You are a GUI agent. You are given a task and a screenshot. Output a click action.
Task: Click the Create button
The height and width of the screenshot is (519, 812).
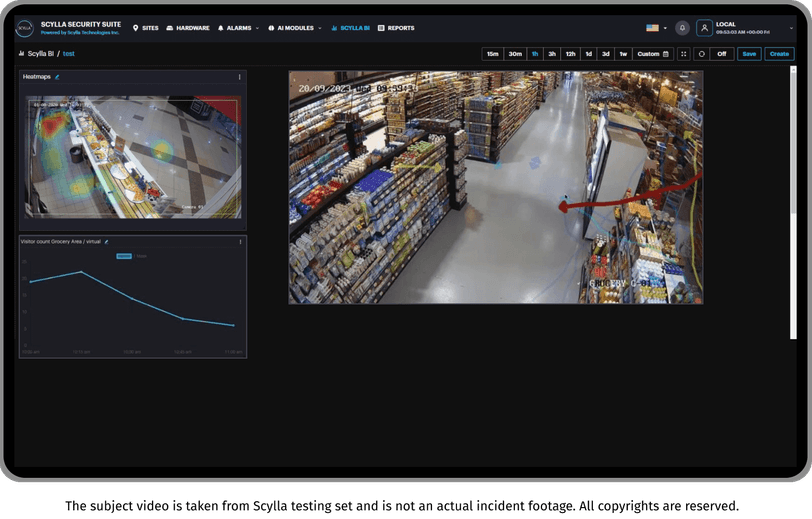[779, 54]
